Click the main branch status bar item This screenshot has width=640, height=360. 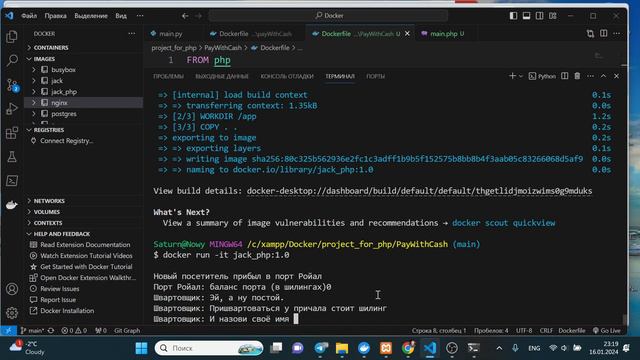32,331
